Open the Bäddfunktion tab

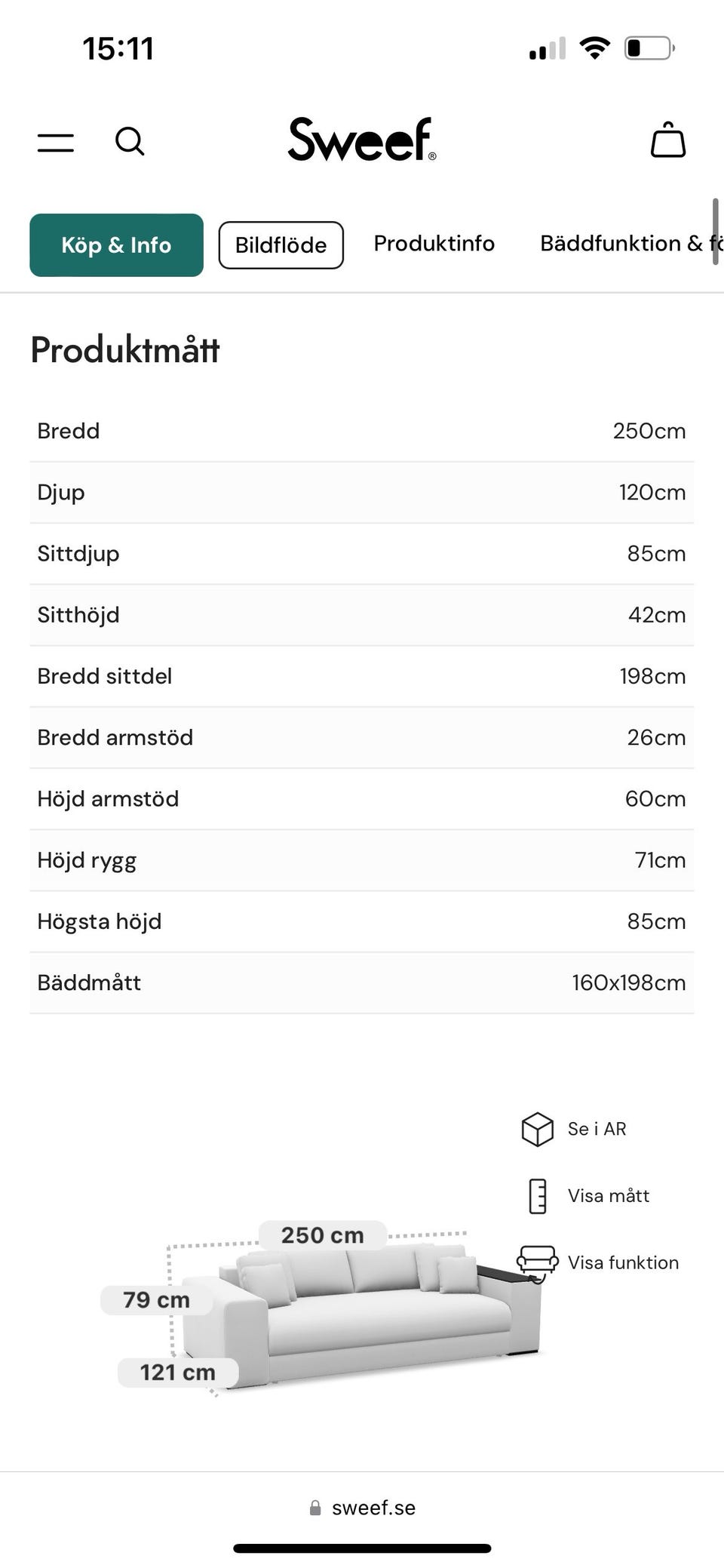tap(626, 243)
